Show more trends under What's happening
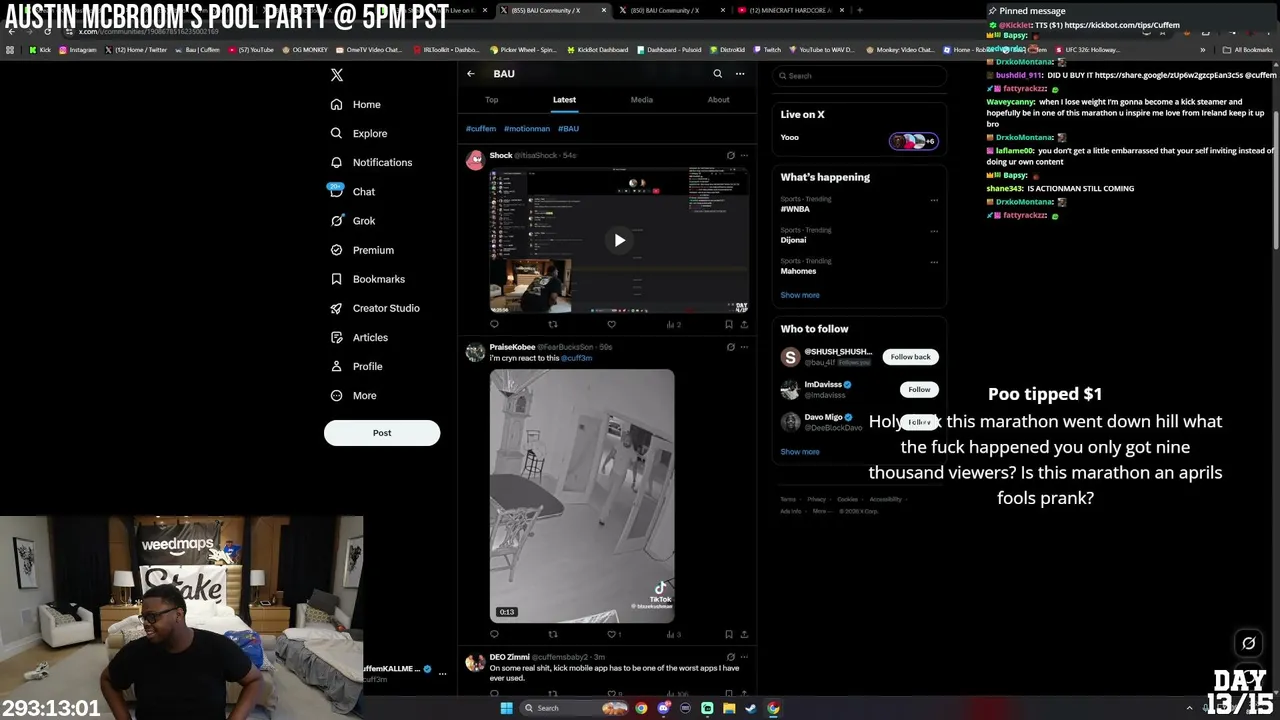The width and height of the screenshot is (1280, 720). (800, 295)
